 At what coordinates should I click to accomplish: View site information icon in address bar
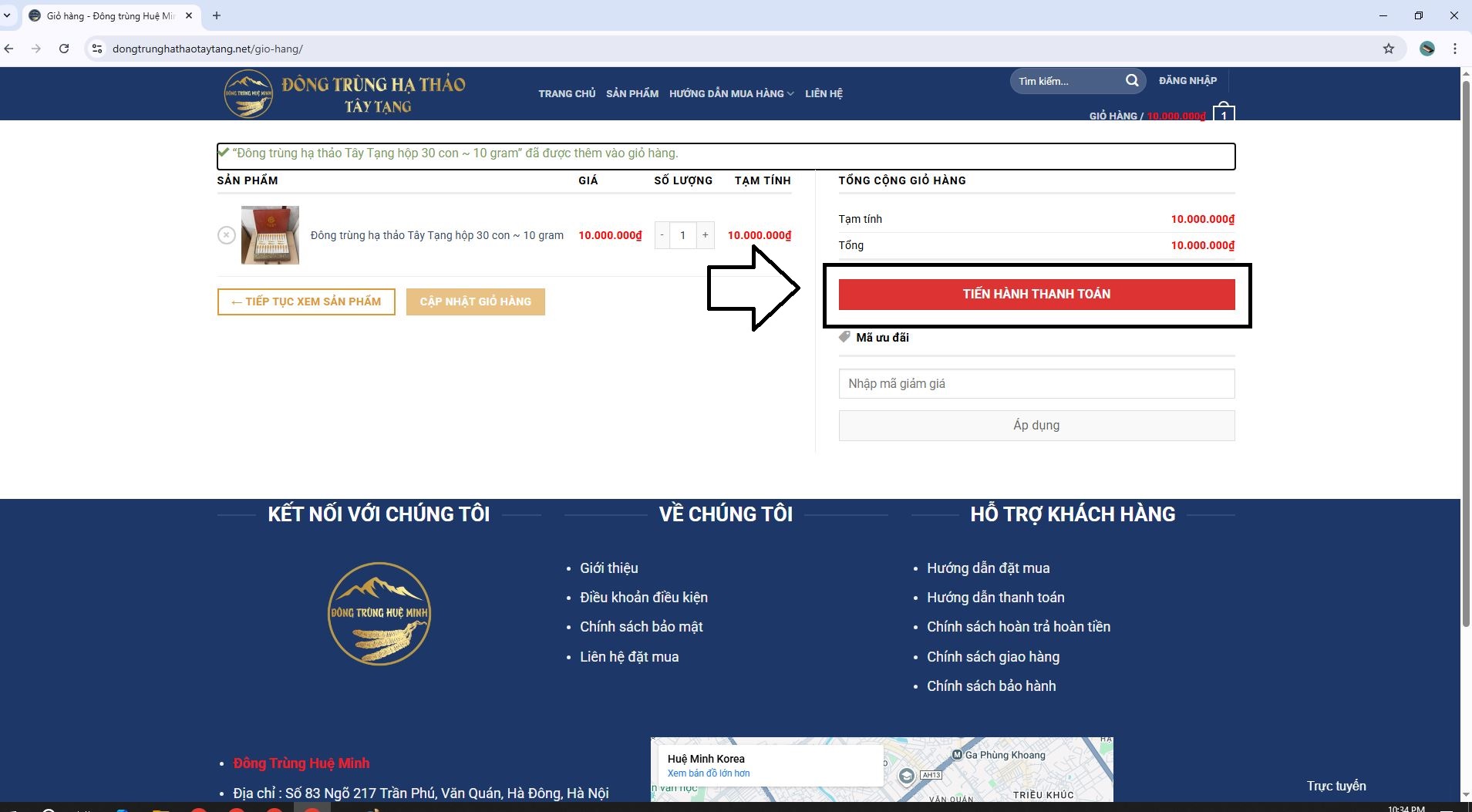point(96,49)
